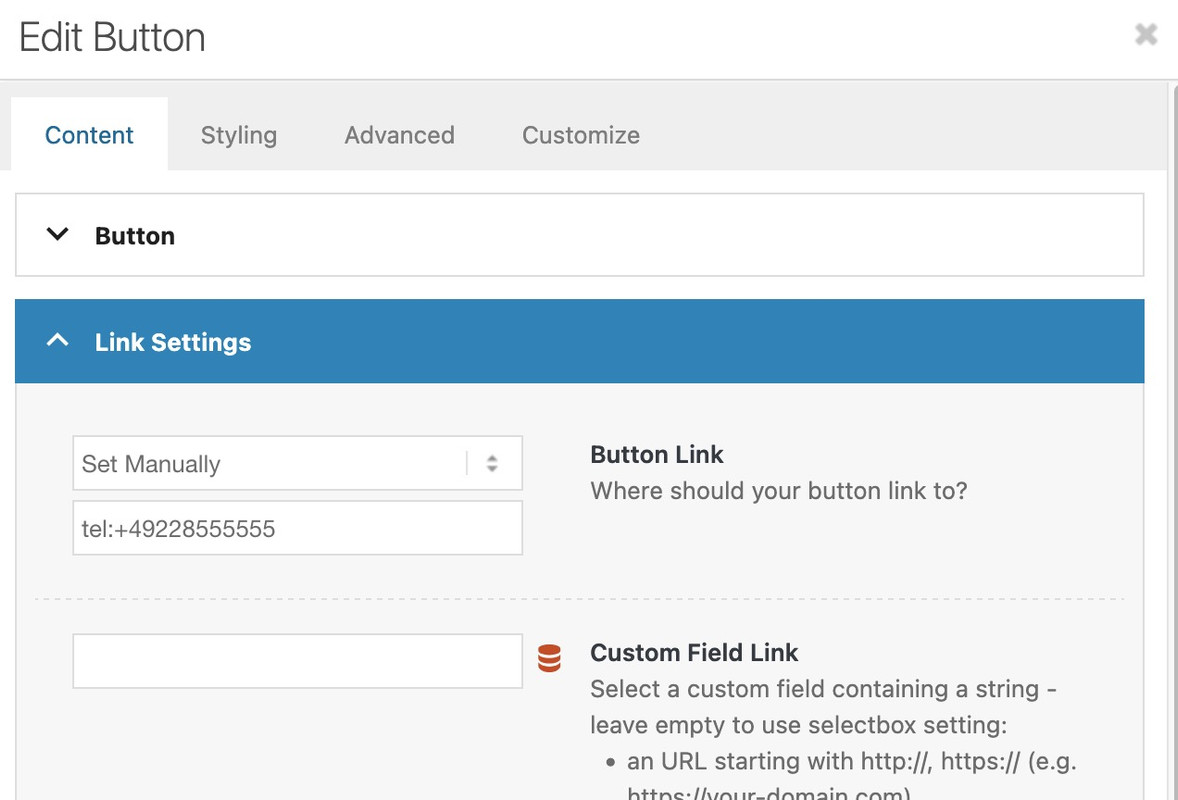Go to the Customize tab
Image resolution: width=1178 pixels, height=800 pixels.
(581, 135)
